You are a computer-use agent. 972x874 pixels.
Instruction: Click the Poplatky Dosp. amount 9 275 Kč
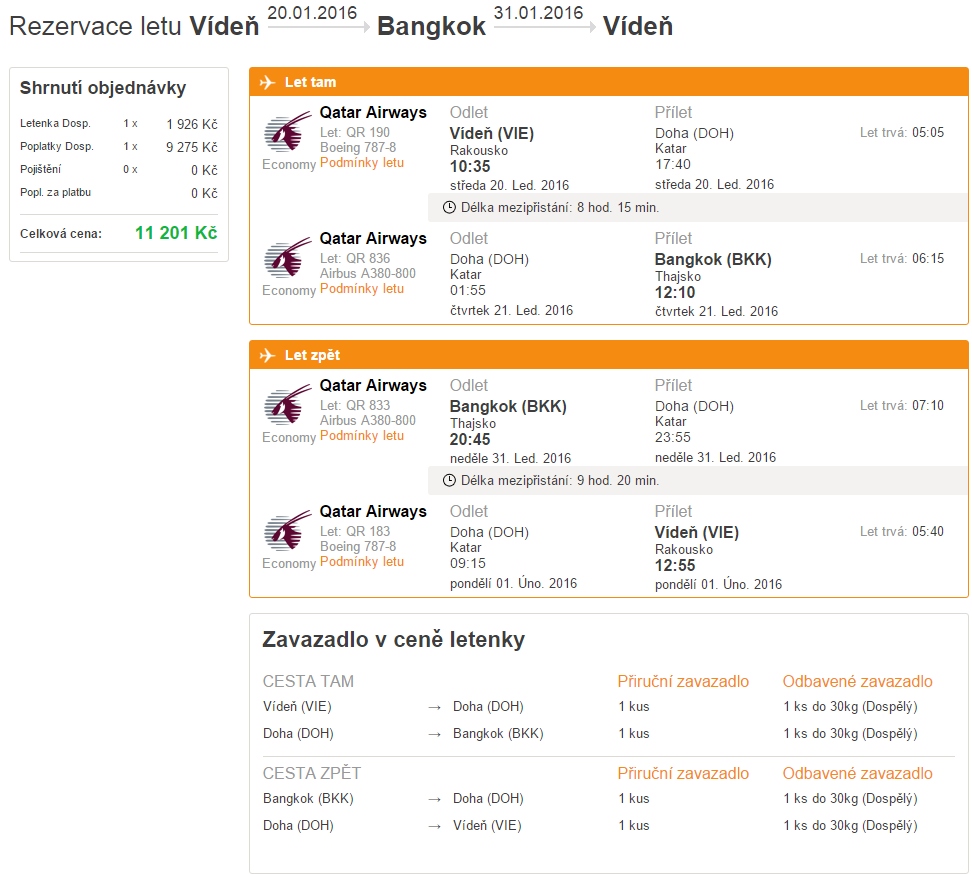click(192, 147)
